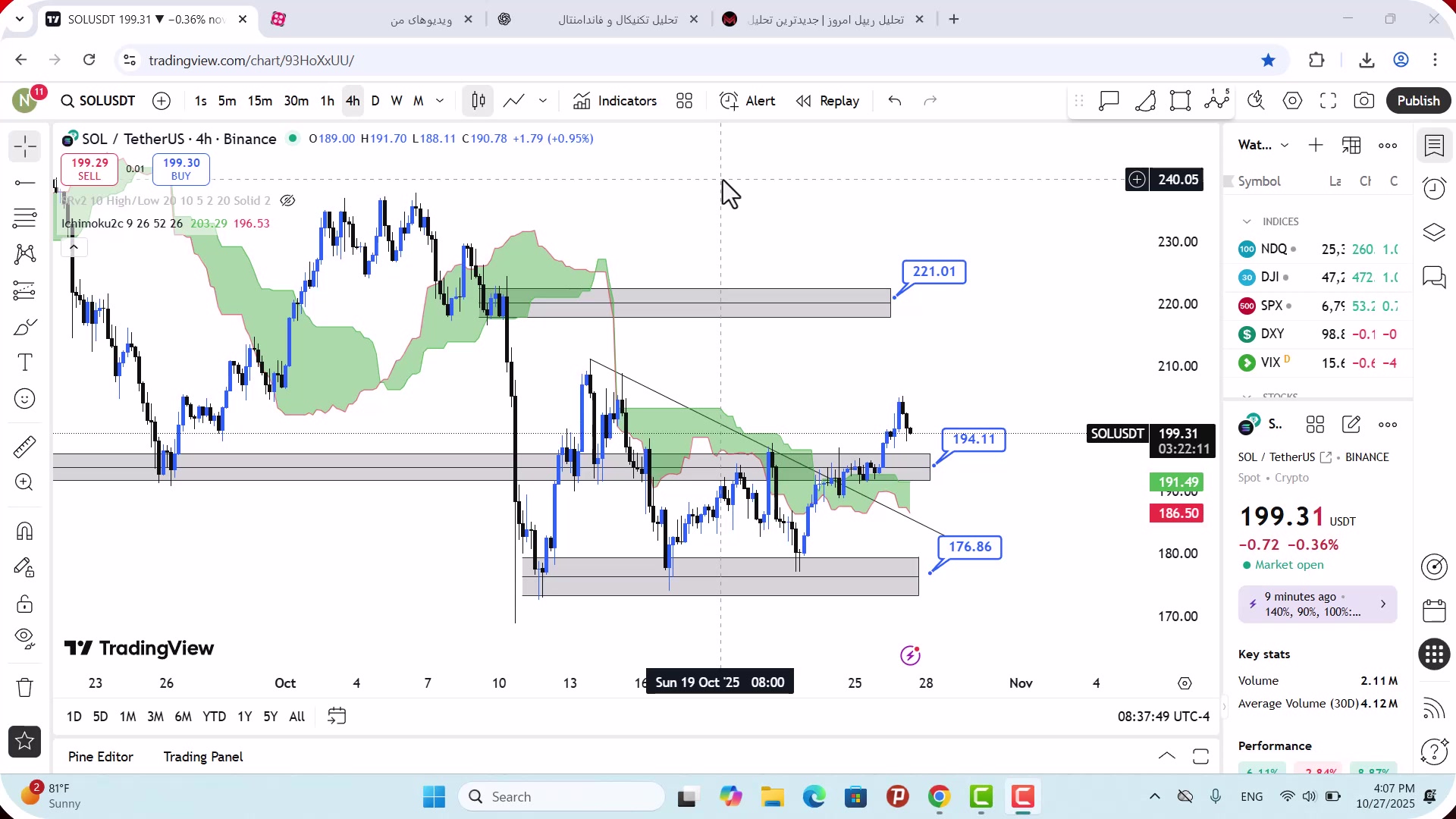Remove drawings with trash icon

click(x=25, y=687)
